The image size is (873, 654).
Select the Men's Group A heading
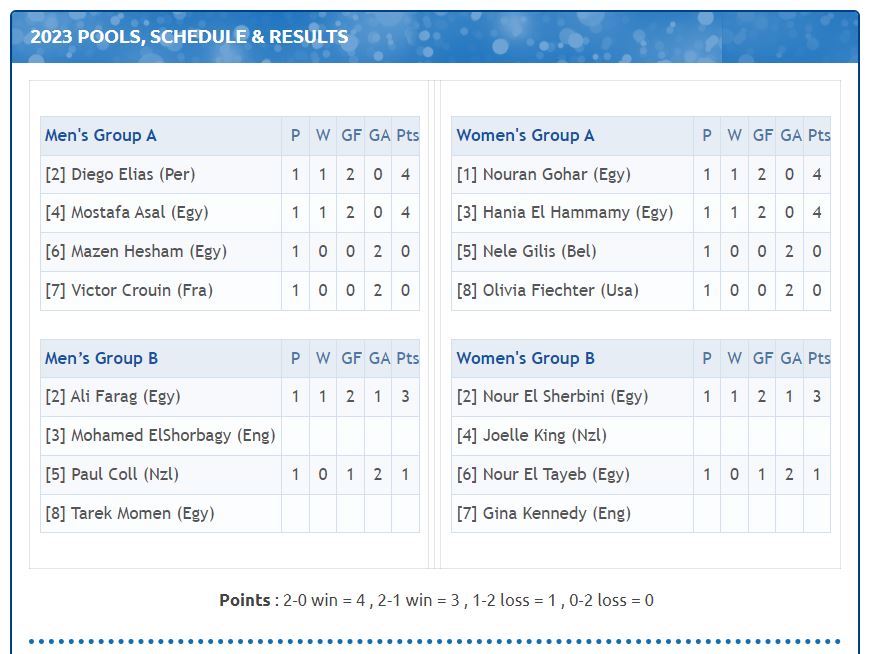pyautogui.click(x=101, y=135)
